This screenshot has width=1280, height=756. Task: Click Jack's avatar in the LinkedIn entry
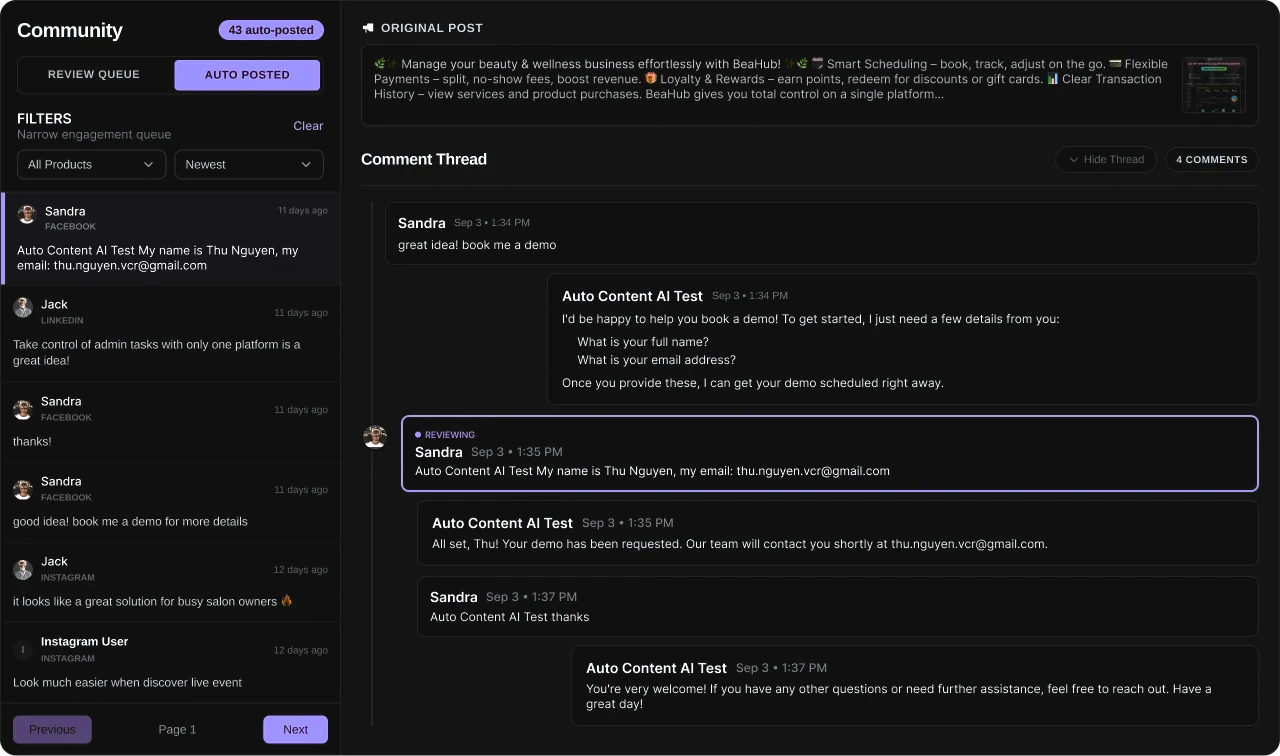pos(23,307)
